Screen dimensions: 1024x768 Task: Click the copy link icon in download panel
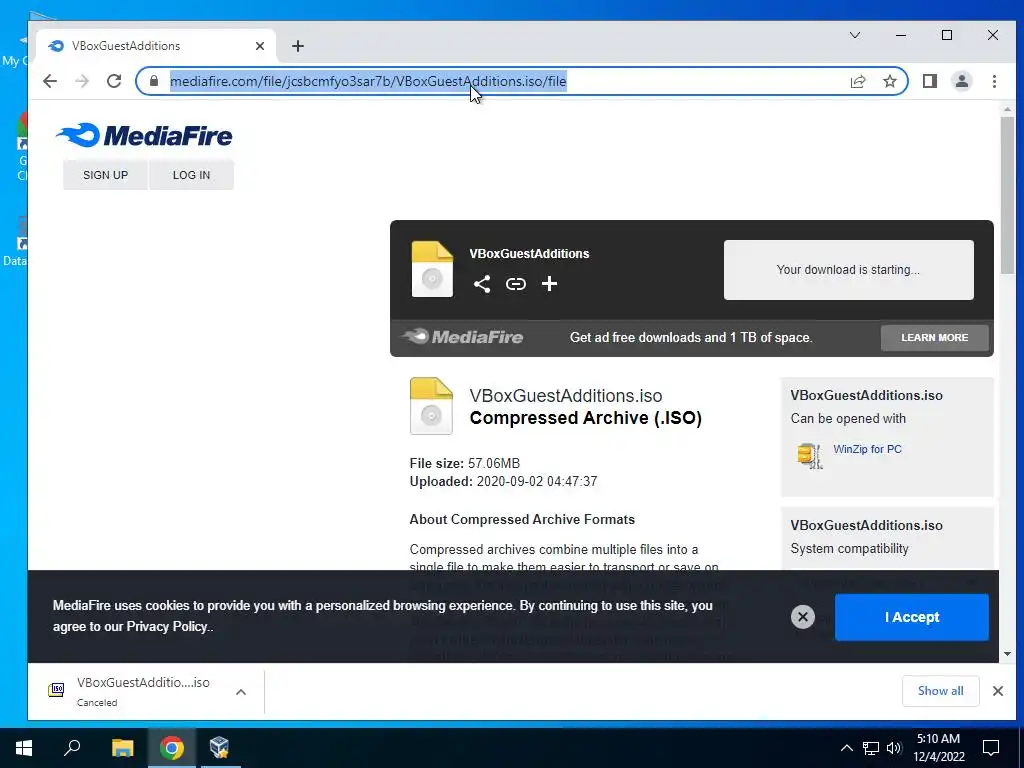(516, 284)
